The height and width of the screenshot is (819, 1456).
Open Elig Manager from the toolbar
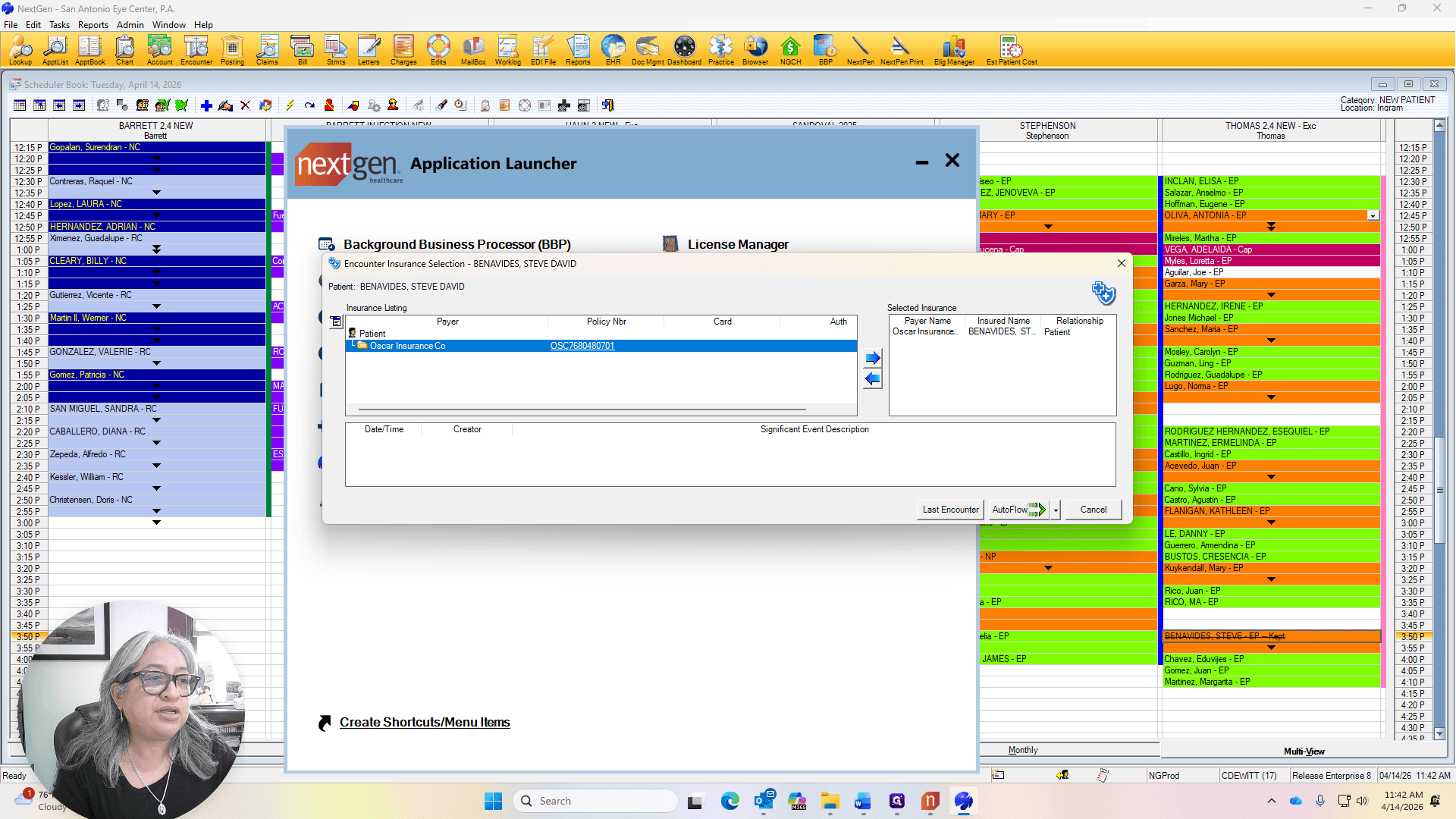coord(954,50)
